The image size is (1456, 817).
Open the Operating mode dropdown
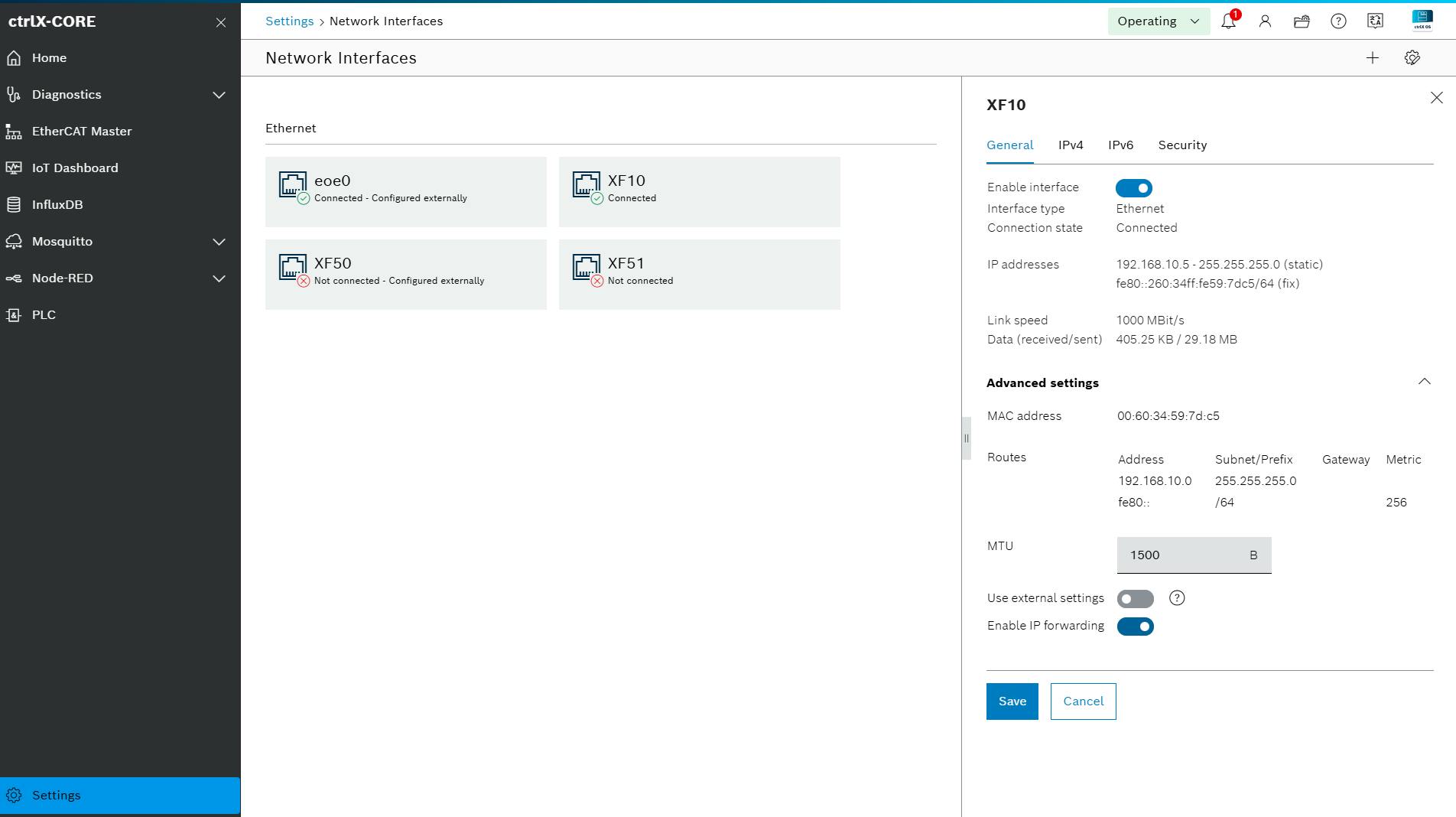tap(1159, 21)
